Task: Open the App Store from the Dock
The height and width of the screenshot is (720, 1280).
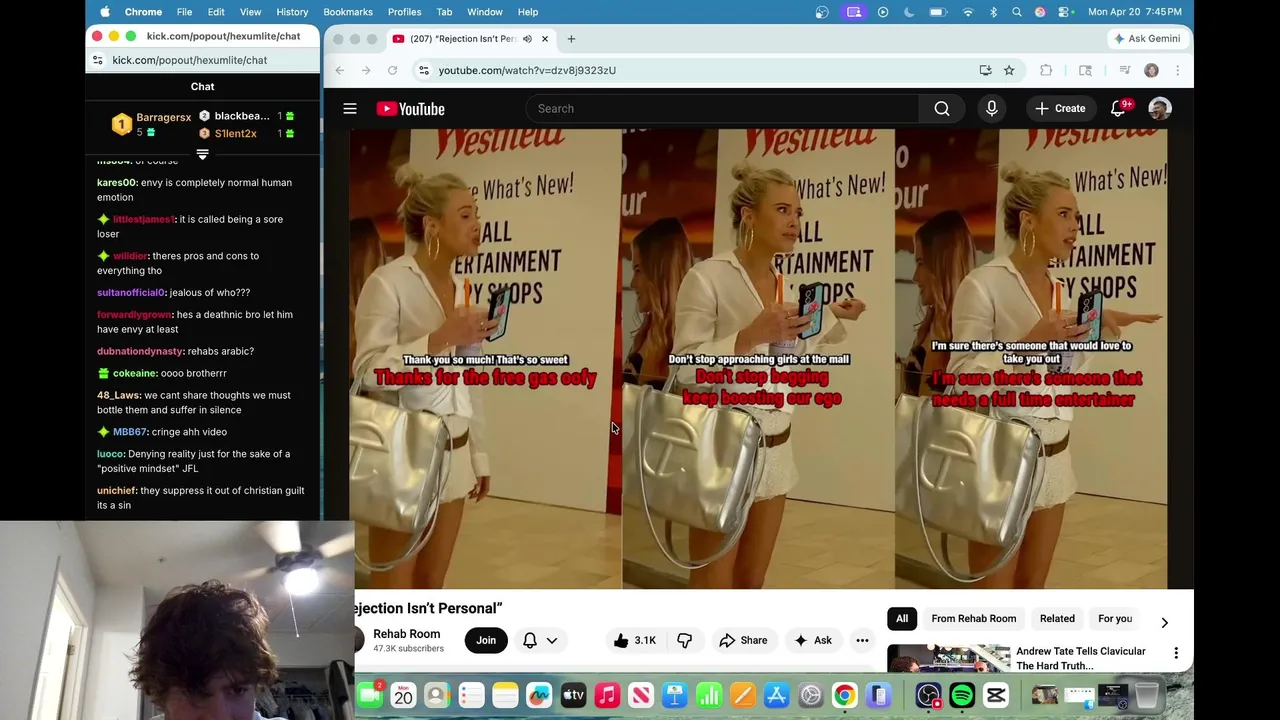Action: click(x=777, y=695)
